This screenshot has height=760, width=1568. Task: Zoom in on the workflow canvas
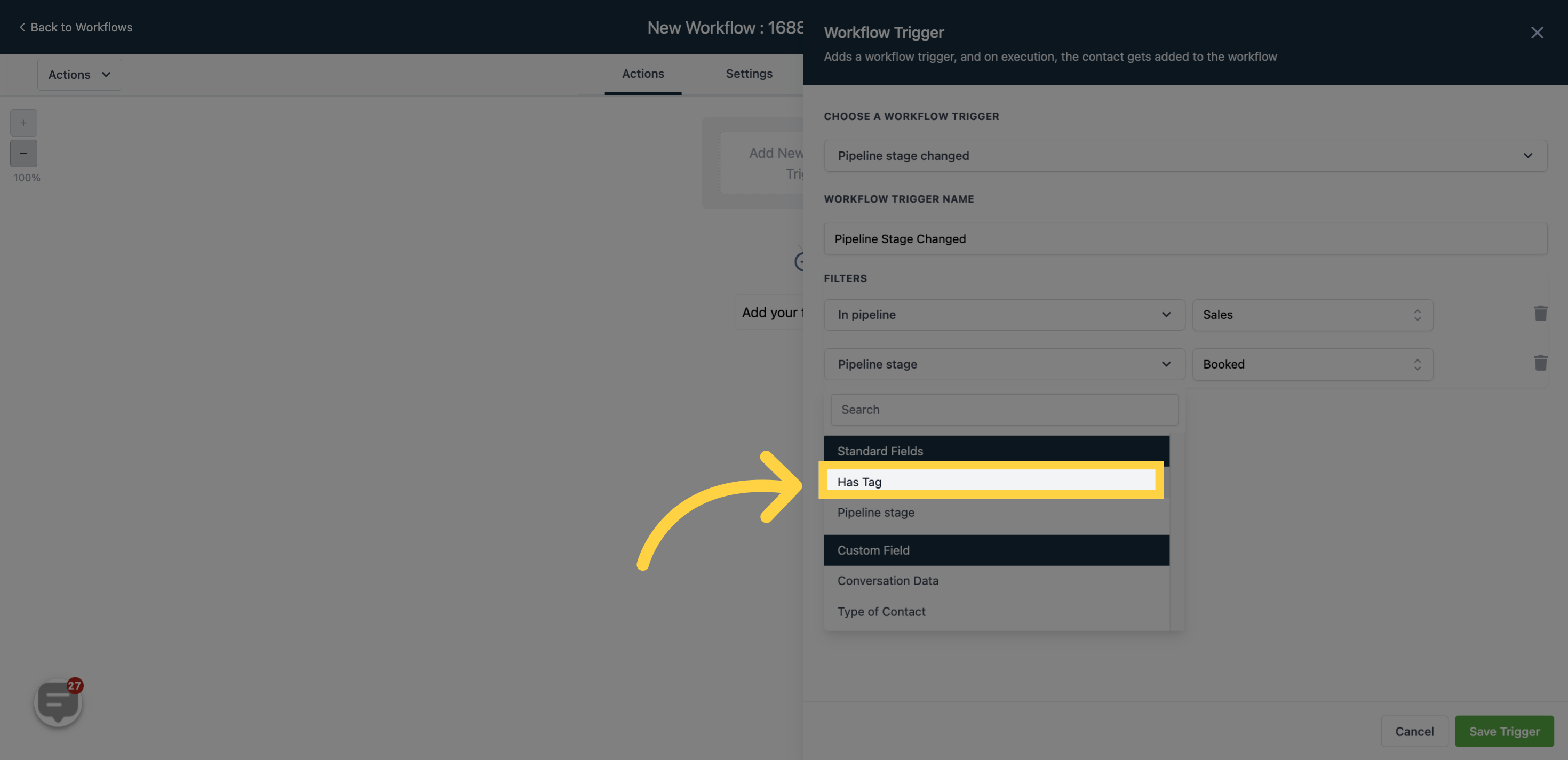[23, 123]
